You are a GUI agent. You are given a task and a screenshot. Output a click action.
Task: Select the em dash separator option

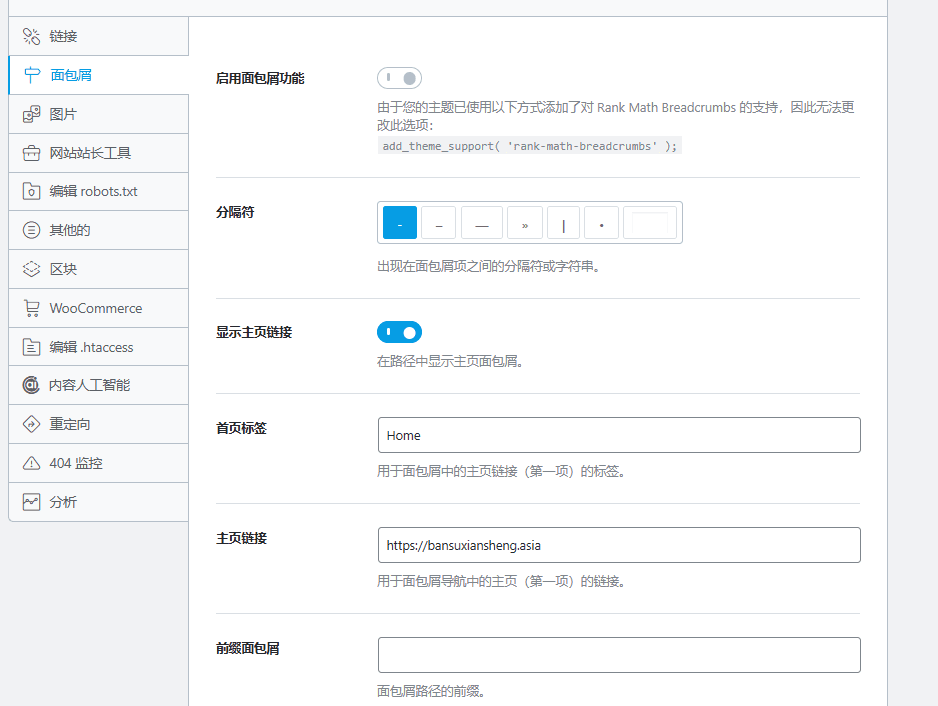click(482, 223)
